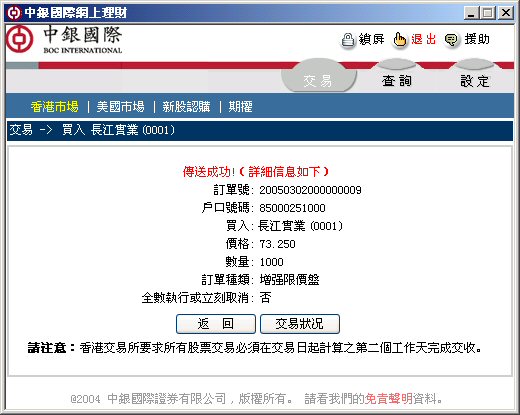This screenshot has height=415, width=520.
Task: Switch to the 交易 trading tab
Action: (x=318, y=80)
